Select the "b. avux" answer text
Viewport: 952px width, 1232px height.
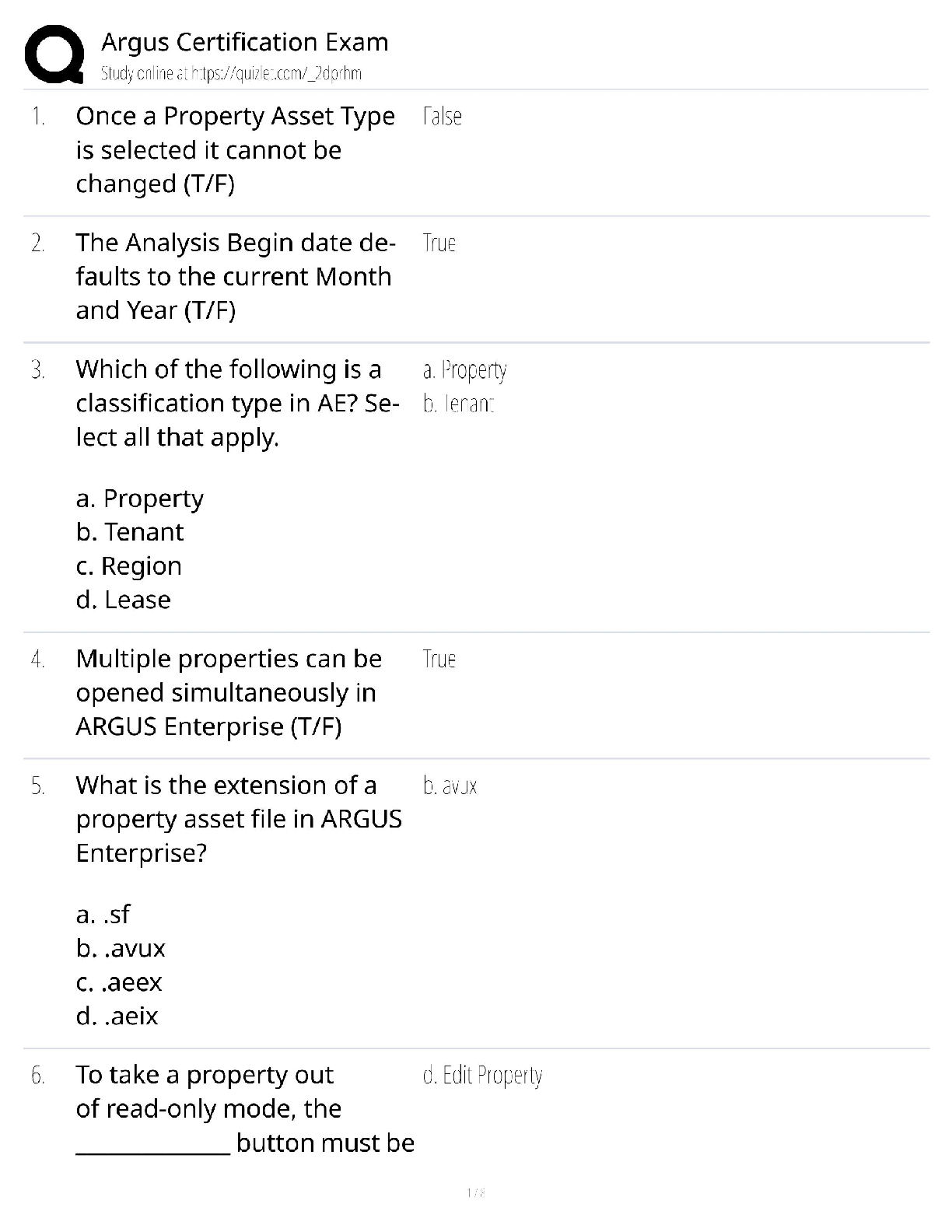click(x=450, y=786)
